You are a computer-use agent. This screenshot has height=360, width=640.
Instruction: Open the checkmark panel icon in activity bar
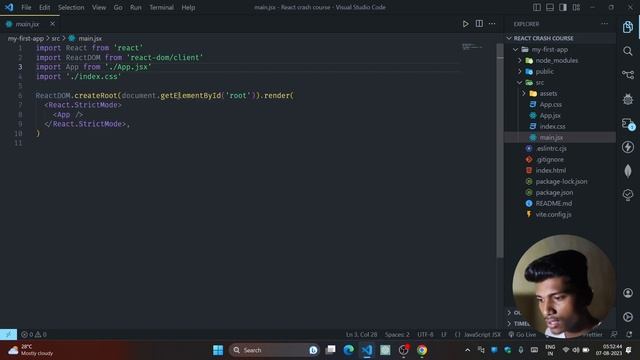628,195
